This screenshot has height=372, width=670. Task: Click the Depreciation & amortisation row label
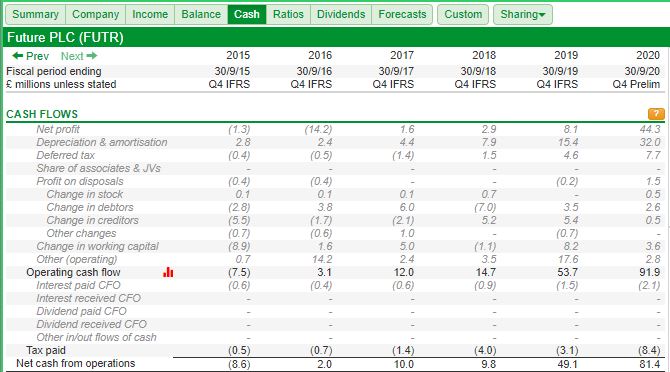(x=102, y=142)
